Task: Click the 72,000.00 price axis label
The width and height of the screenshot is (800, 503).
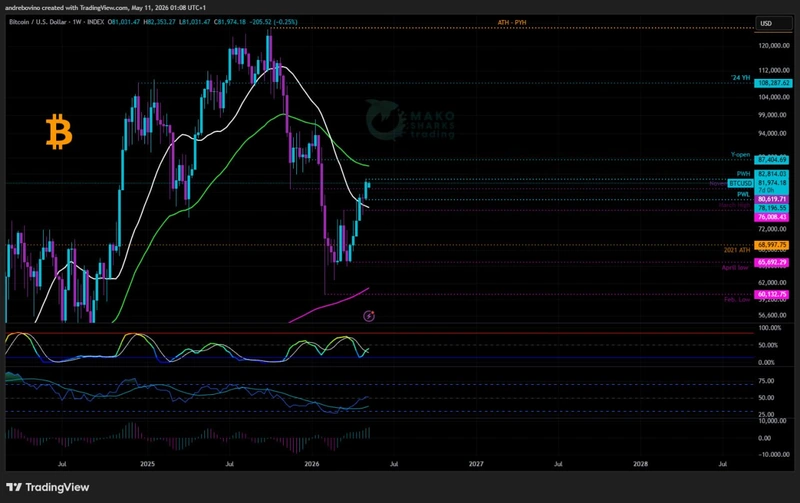Action: pos(772,229)
